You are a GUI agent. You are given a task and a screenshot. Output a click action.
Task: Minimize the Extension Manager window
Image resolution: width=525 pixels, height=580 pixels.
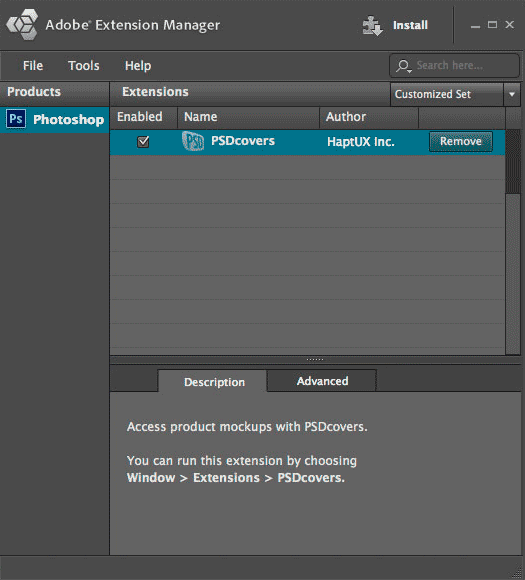click(x=475, y=26)
